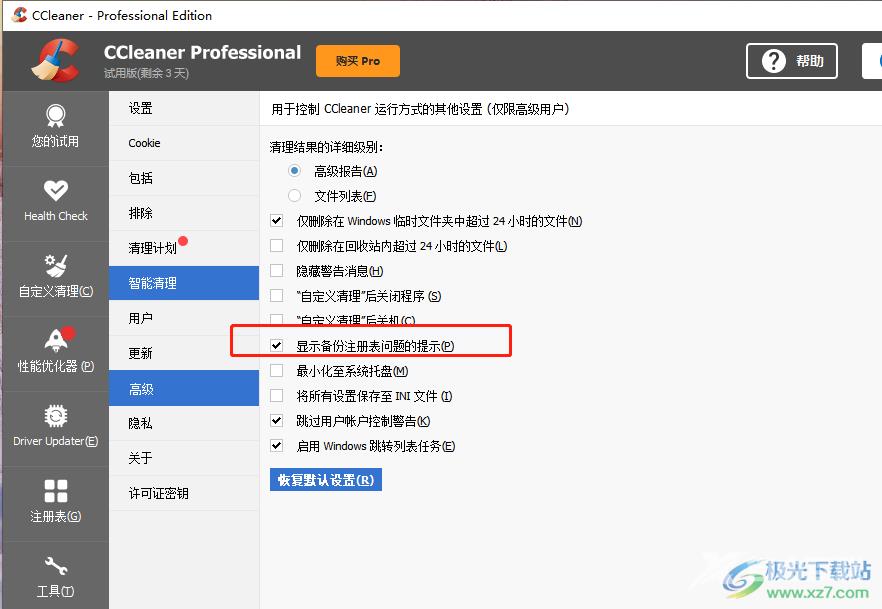882x609 pixels.
Task: Click the CCleaner logo in header
Action: tap(52, 61)
